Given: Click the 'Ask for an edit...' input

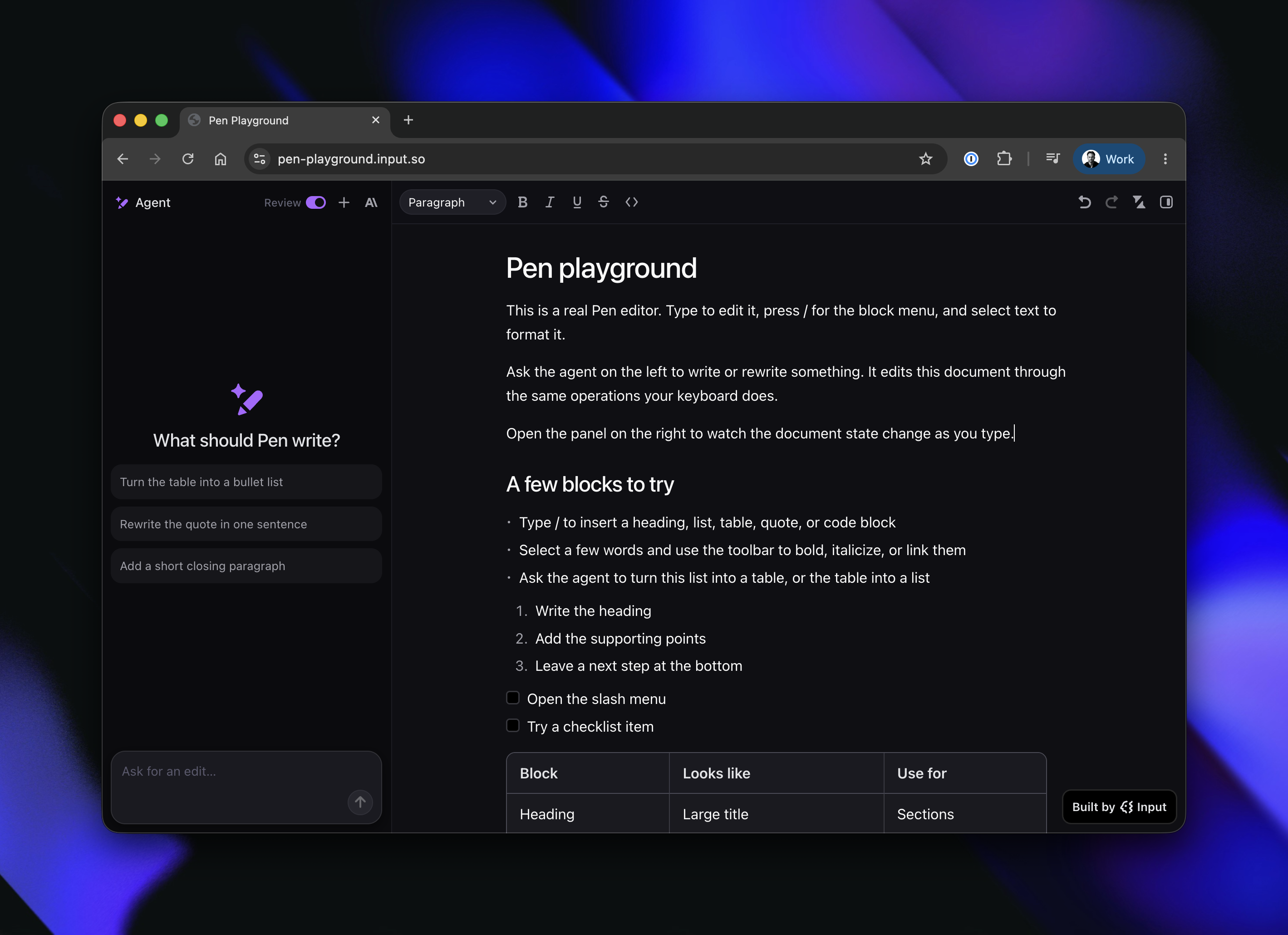Looking at the screenshot, I should tap(246, 787).
